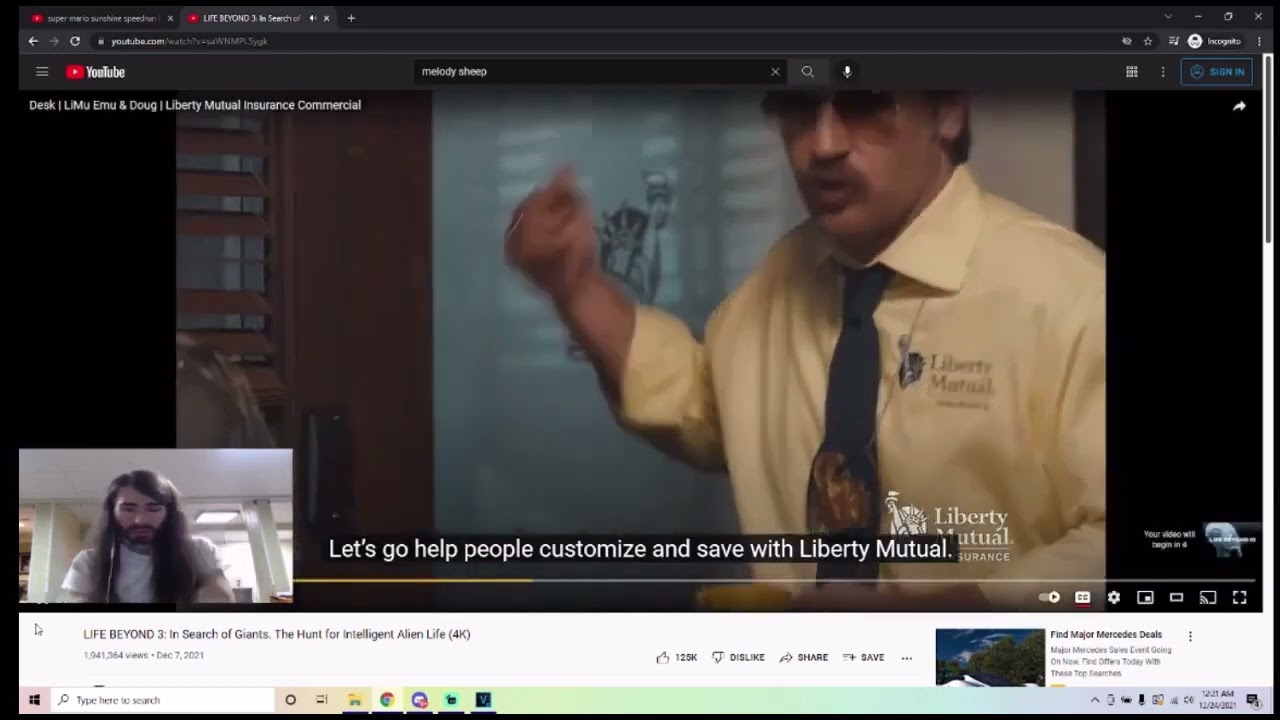Open the YouTube guide hamburger menu

point(42,72)
